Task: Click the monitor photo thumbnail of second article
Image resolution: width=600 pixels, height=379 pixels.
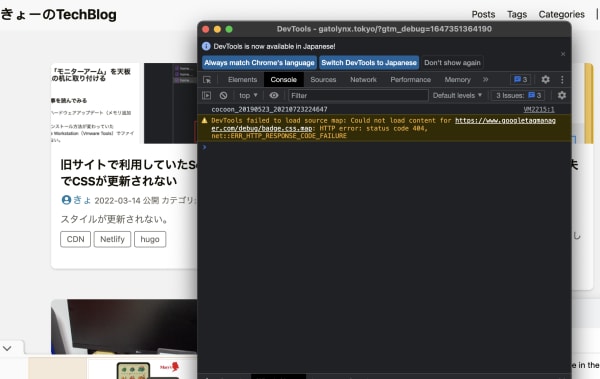Action: click(x=124, y=327)
